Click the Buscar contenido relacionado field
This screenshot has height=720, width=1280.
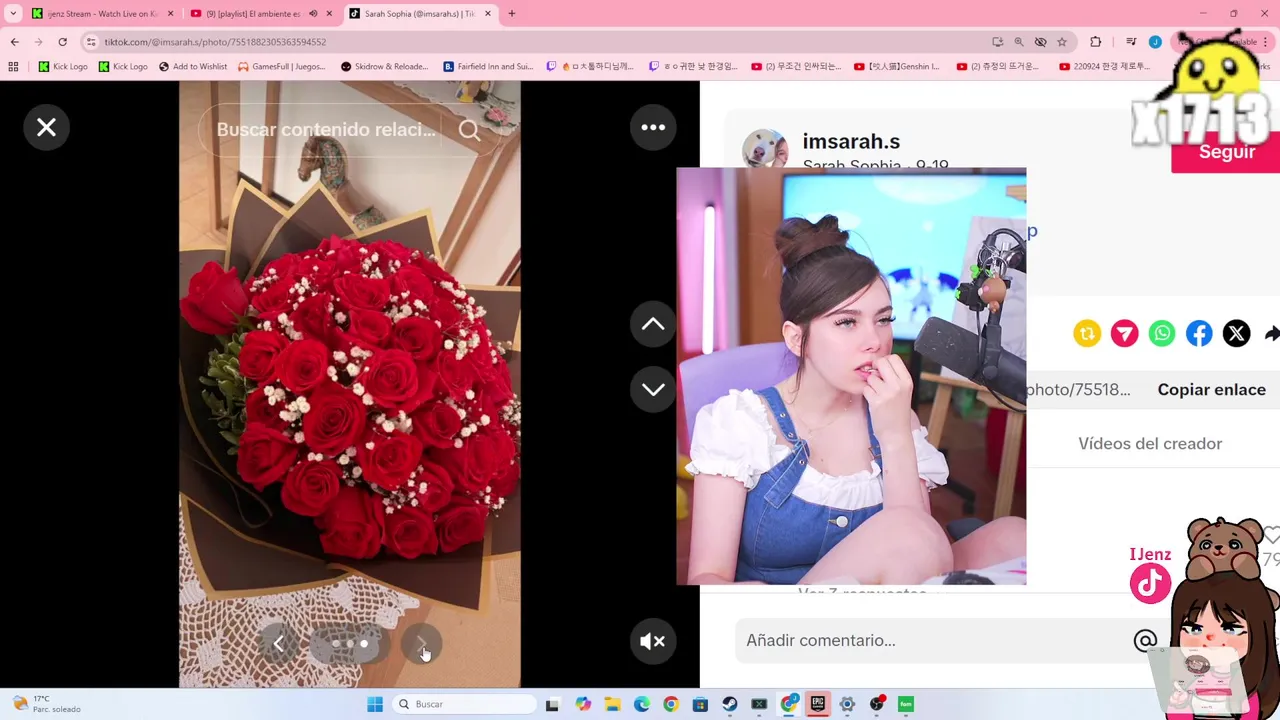click(327, 130)
